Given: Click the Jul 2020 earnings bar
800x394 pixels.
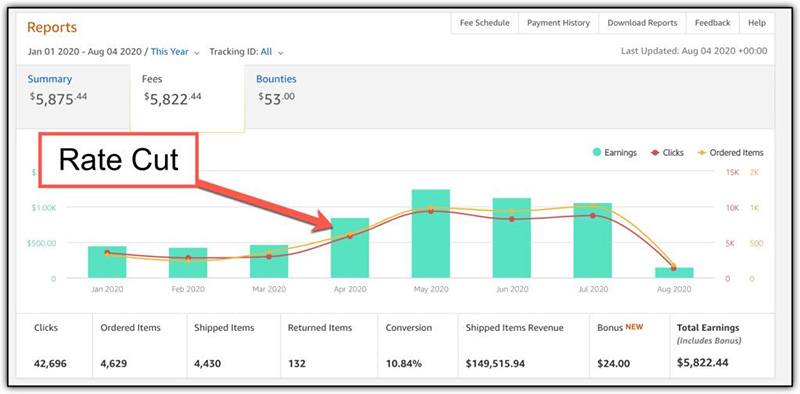Looking at the screenshot, I should pyautogui.click(x=593, y=240).
